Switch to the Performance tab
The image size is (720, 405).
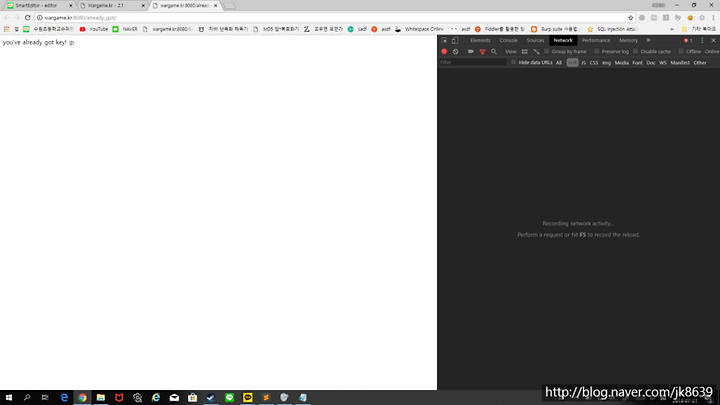point(596,40)
